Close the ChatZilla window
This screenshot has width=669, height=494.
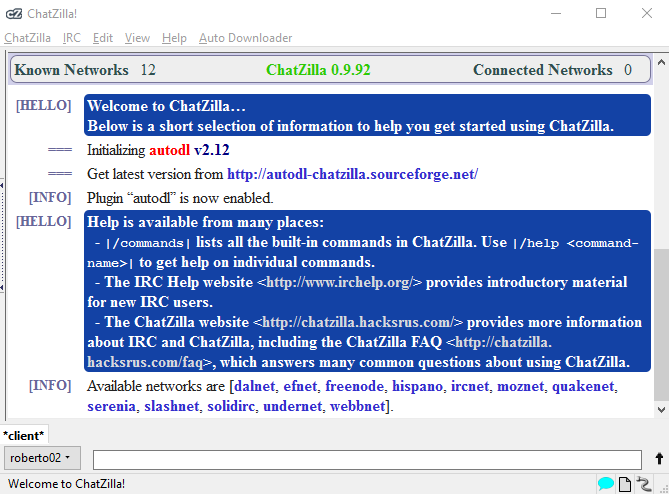[x=647, y=14]
